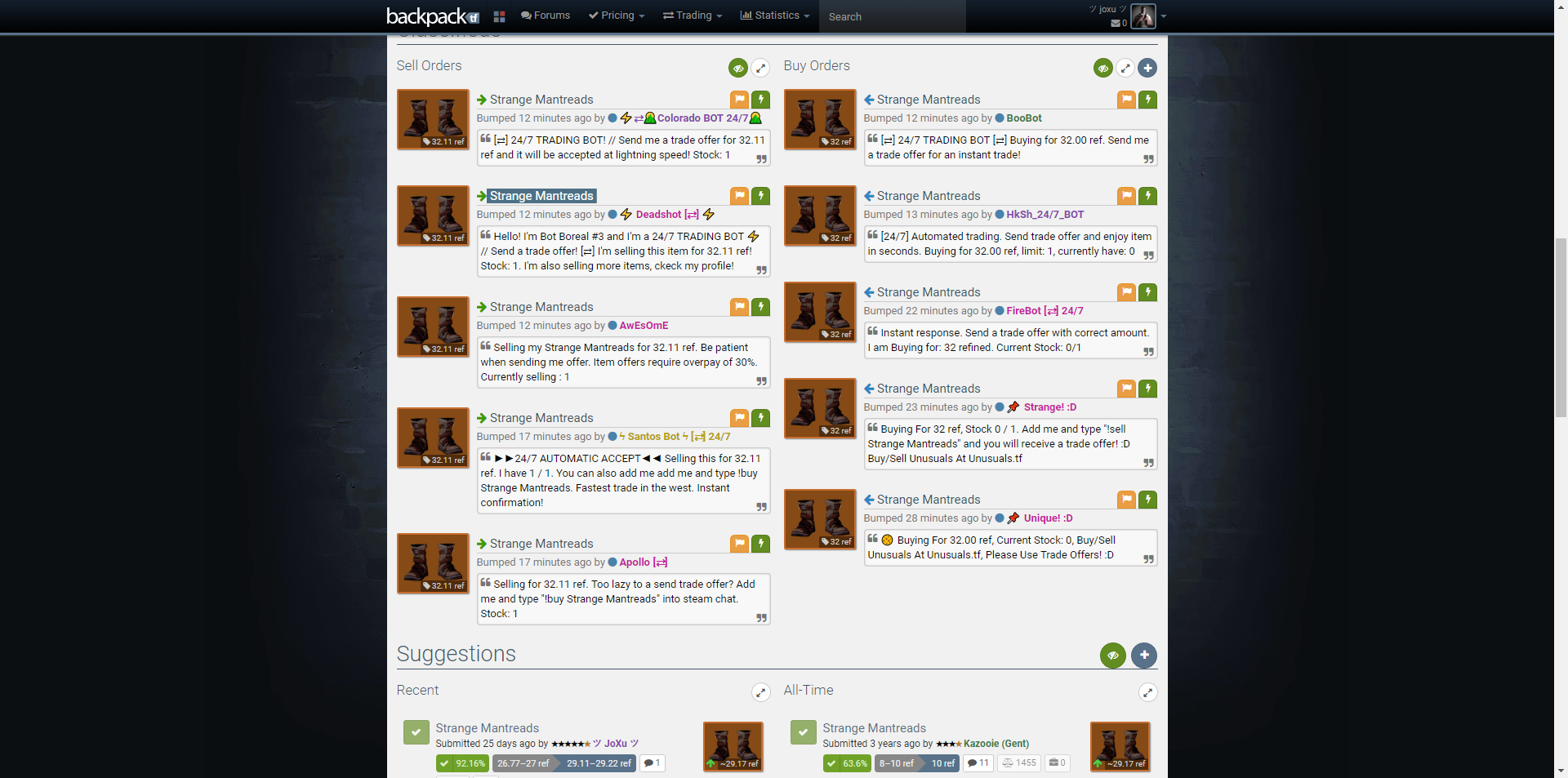Screen dimensions: 1568x778
Task: Click the '63.6%' vote badge
Action: pyautogui.click(x=848, y=763)
